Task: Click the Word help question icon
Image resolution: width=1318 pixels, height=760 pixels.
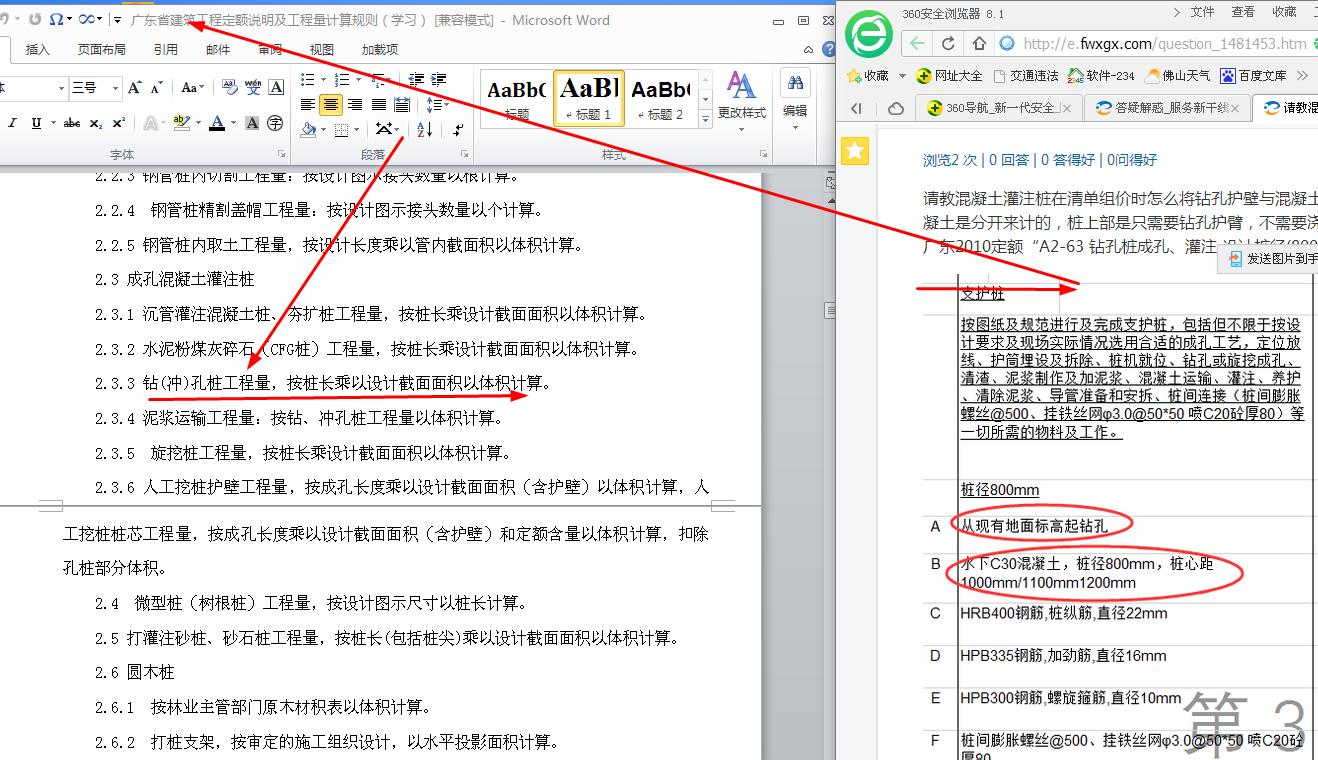Action: 828,49
